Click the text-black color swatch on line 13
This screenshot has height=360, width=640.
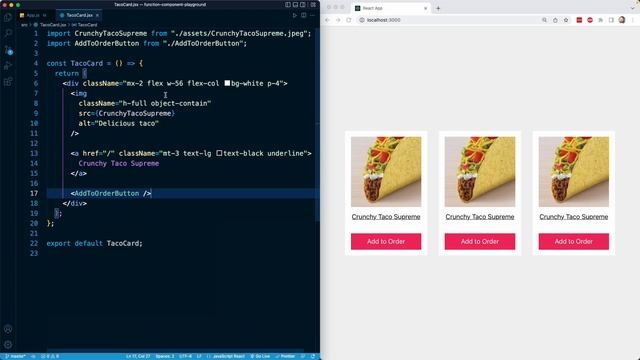pos(219,153)
